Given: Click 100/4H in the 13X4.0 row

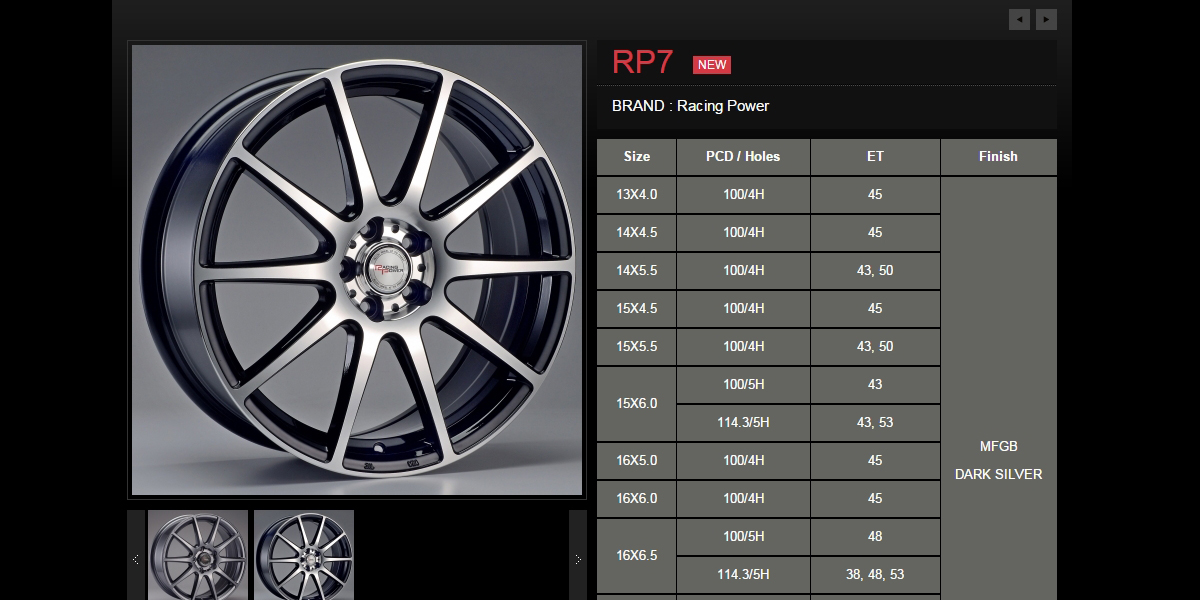Looking at the screenshot, I should [743, 195].
